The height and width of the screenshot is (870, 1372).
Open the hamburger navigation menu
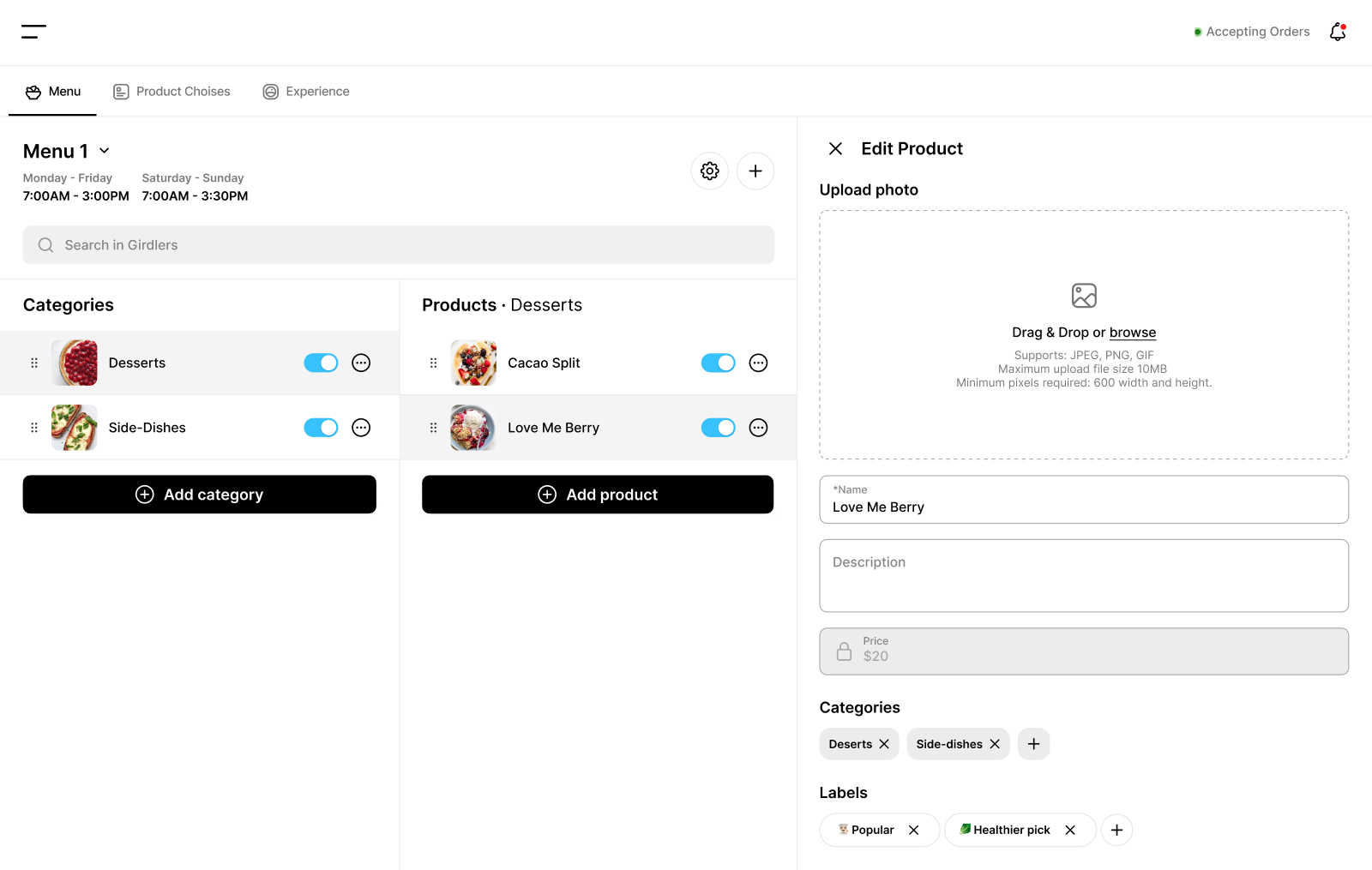click(34, 31)
